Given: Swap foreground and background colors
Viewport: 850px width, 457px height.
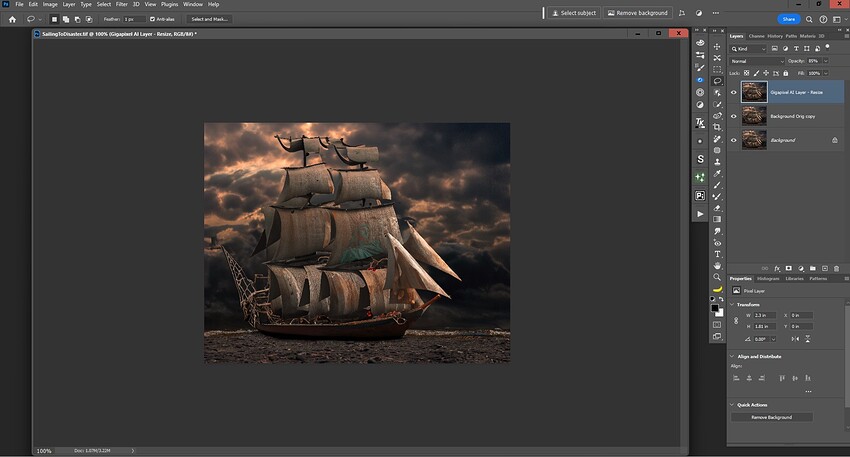Looking at the screenshot, I should point(721,299).
